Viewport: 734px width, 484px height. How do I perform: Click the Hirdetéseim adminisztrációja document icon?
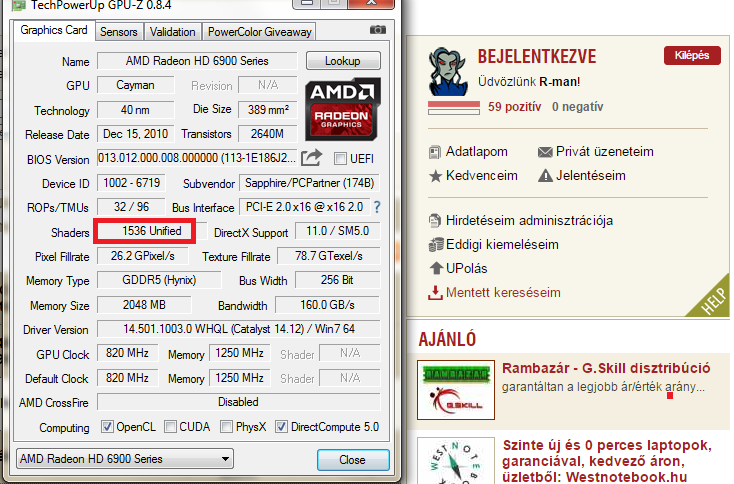point(435,220)
